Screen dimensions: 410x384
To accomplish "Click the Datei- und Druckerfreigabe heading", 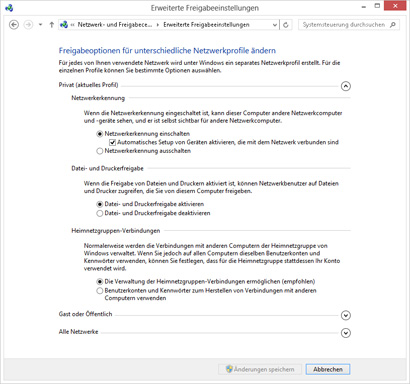I will [107, 168].
